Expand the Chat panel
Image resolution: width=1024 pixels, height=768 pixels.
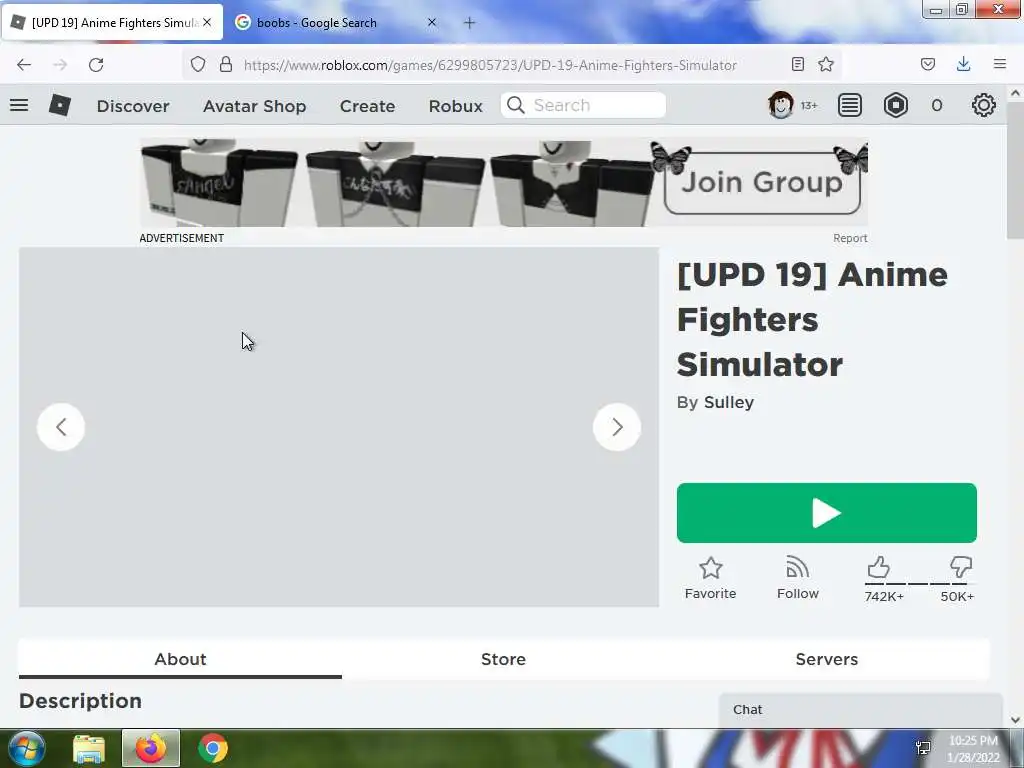tap(861, 710)
